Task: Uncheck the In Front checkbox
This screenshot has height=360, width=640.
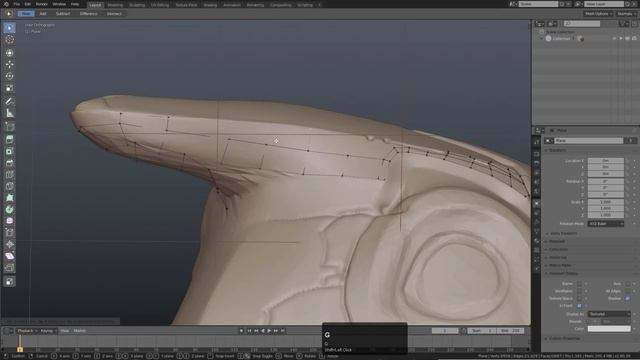Action: click(579, 306)
